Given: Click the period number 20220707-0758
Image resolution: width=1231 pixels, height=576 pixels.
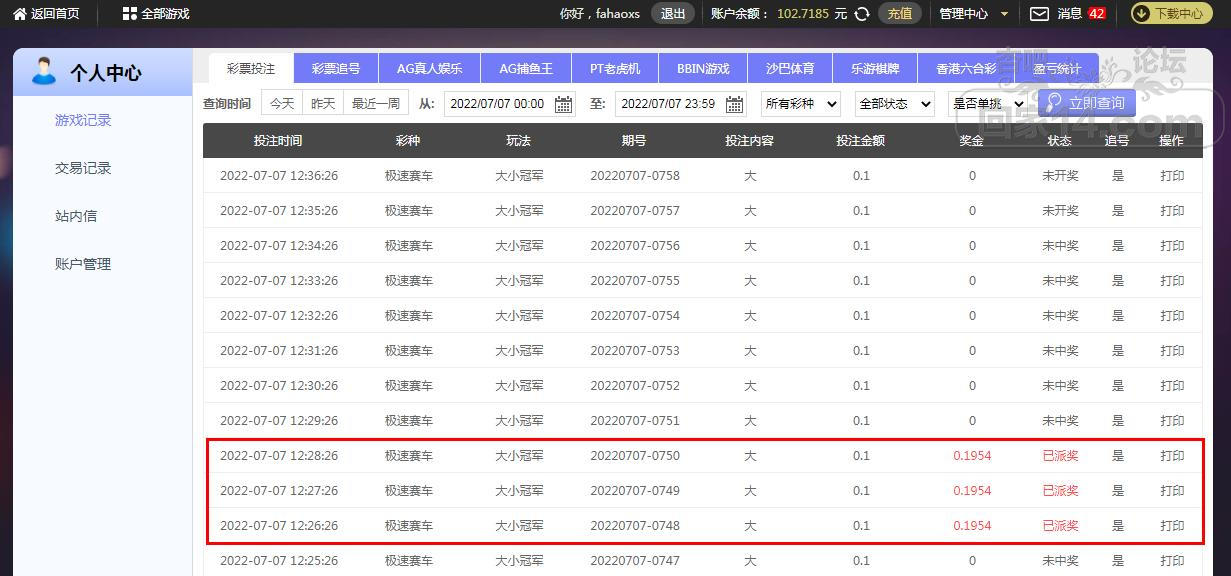Looking at the screenshot, I should coord(635,176).
